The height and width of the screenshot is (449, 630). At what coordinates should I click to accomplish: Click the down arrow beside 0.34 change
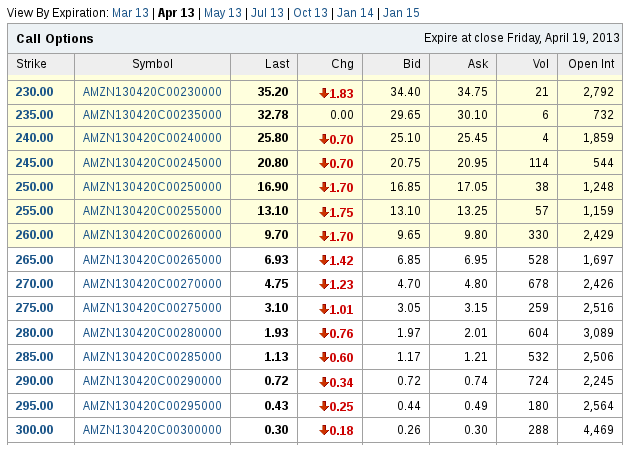tap(324, 383)
